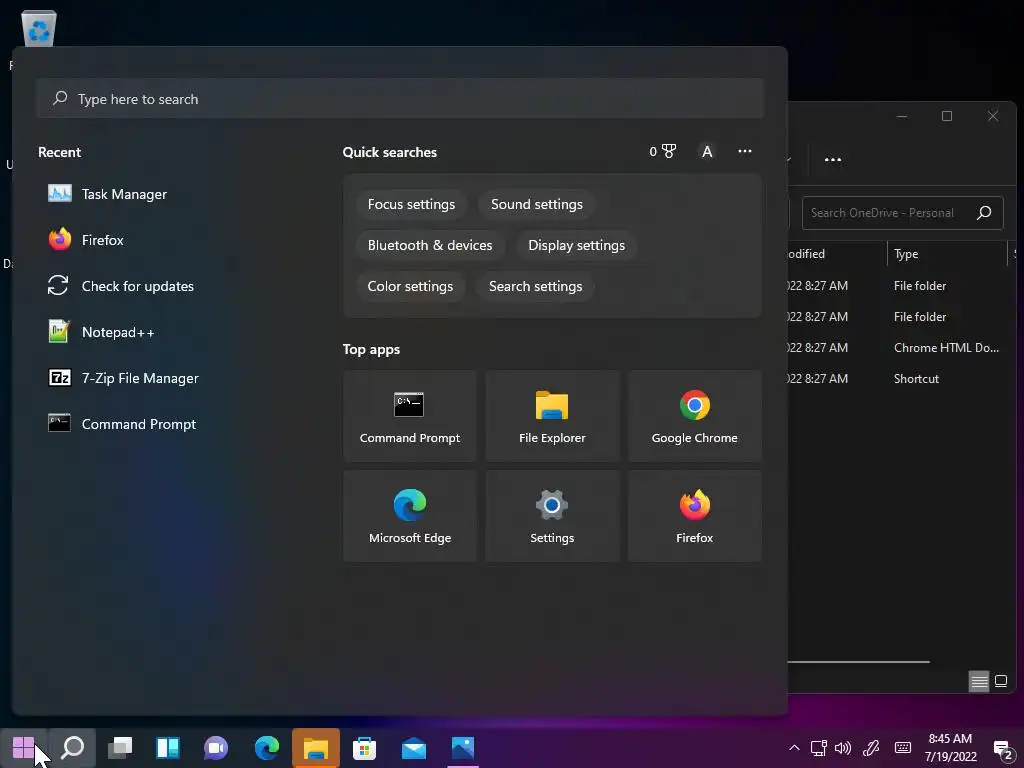Open notification center icon

coord(1001,748)
